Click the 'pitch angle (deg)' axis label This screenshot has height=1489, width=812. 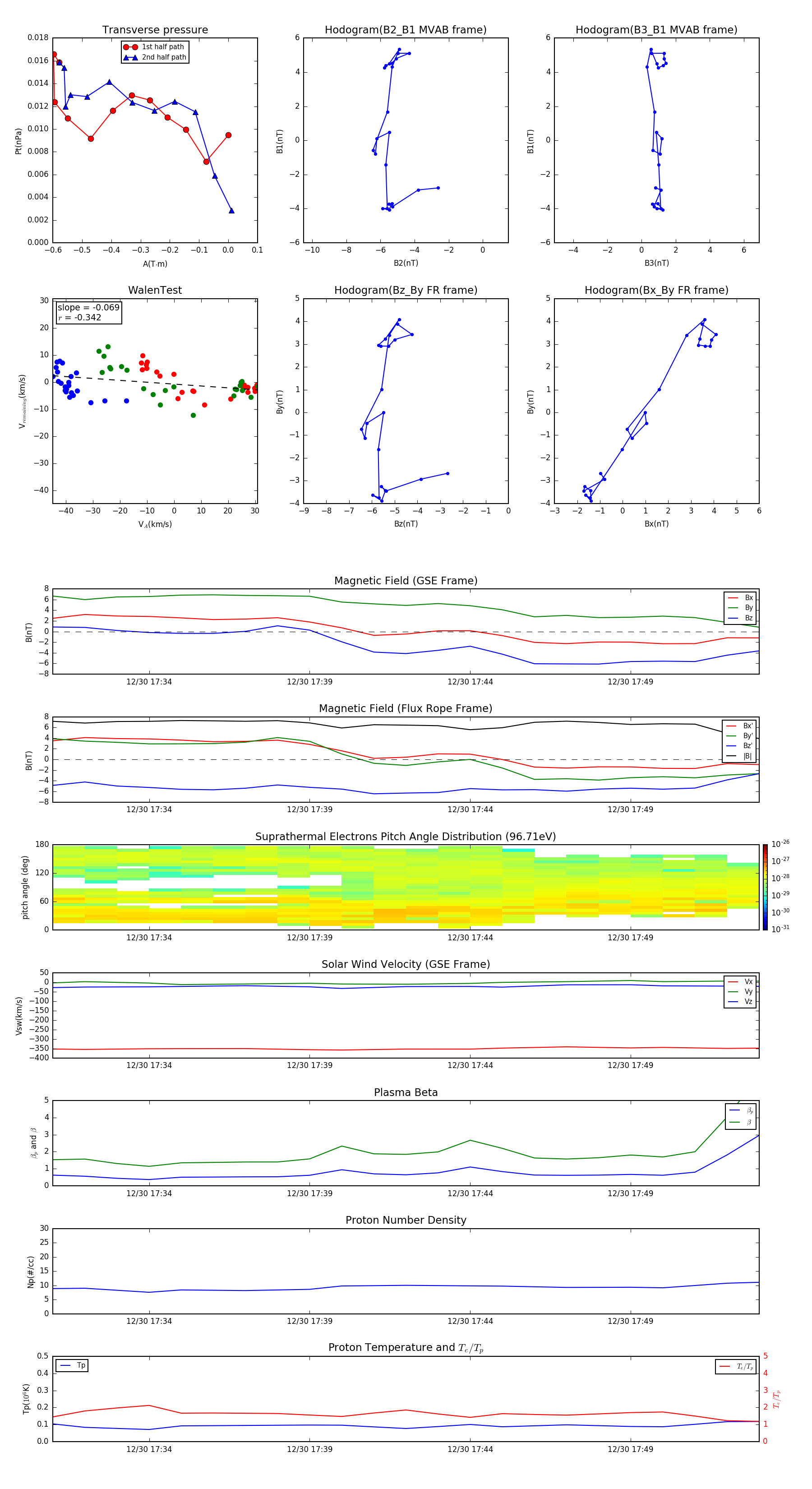tap(25, 887)
